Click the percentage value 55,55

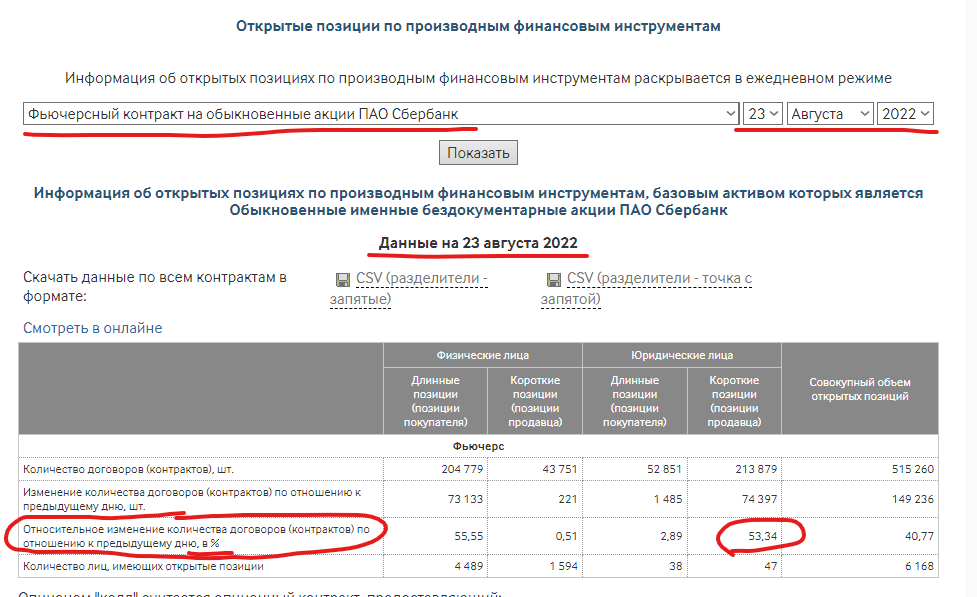tap(469, 536)
